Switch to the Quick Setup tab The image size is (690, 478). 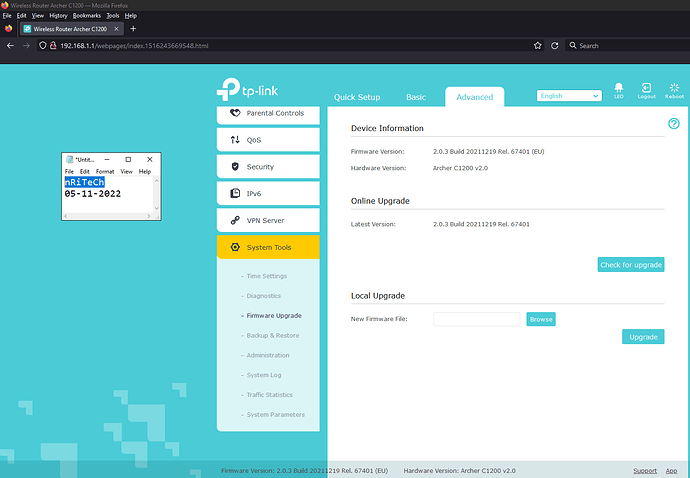tap(357, 97)
